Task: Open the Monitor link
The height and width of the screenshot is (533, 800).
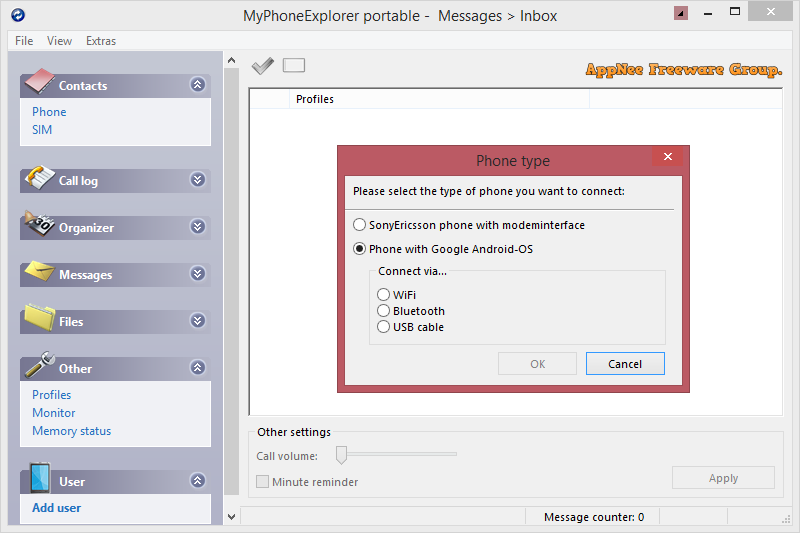Action: pos(54,413)
